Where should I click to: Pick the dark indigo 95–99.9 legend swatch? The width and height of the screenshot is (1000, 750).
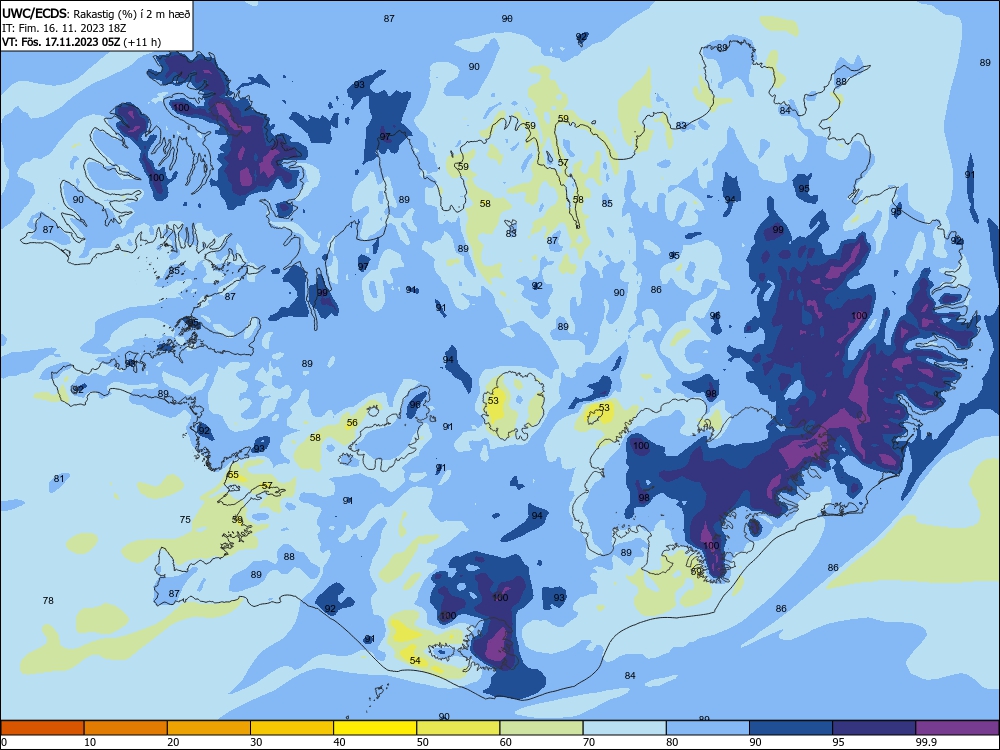[x=874, y=728]
